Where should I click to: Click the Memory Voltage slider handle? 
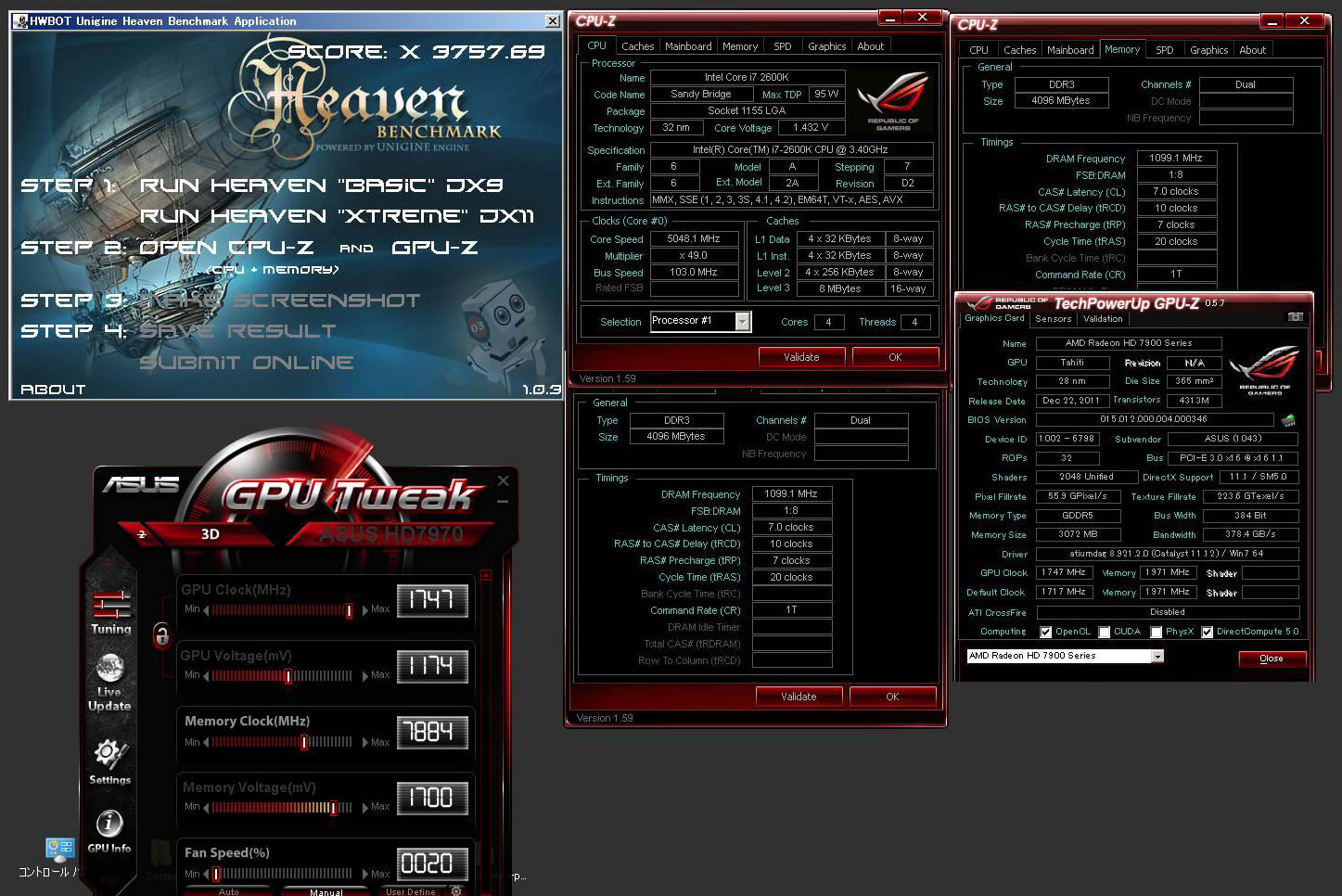(x=334, y=807)
